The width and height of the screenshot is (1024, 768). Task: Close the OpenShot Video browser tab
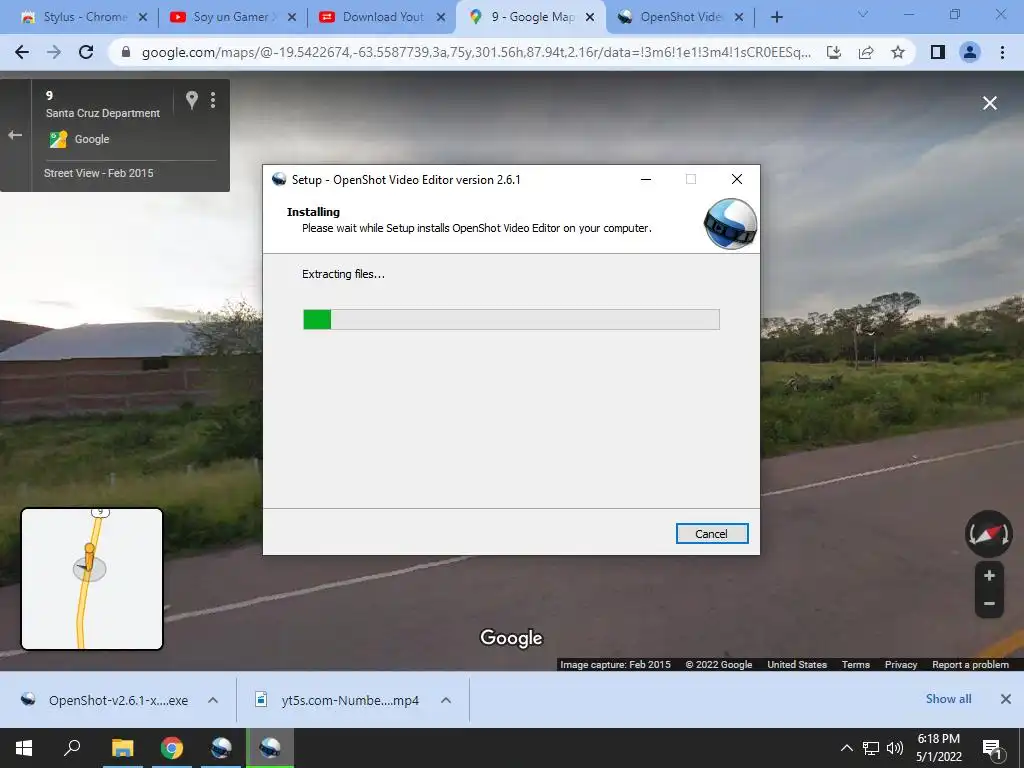[739, 18]
